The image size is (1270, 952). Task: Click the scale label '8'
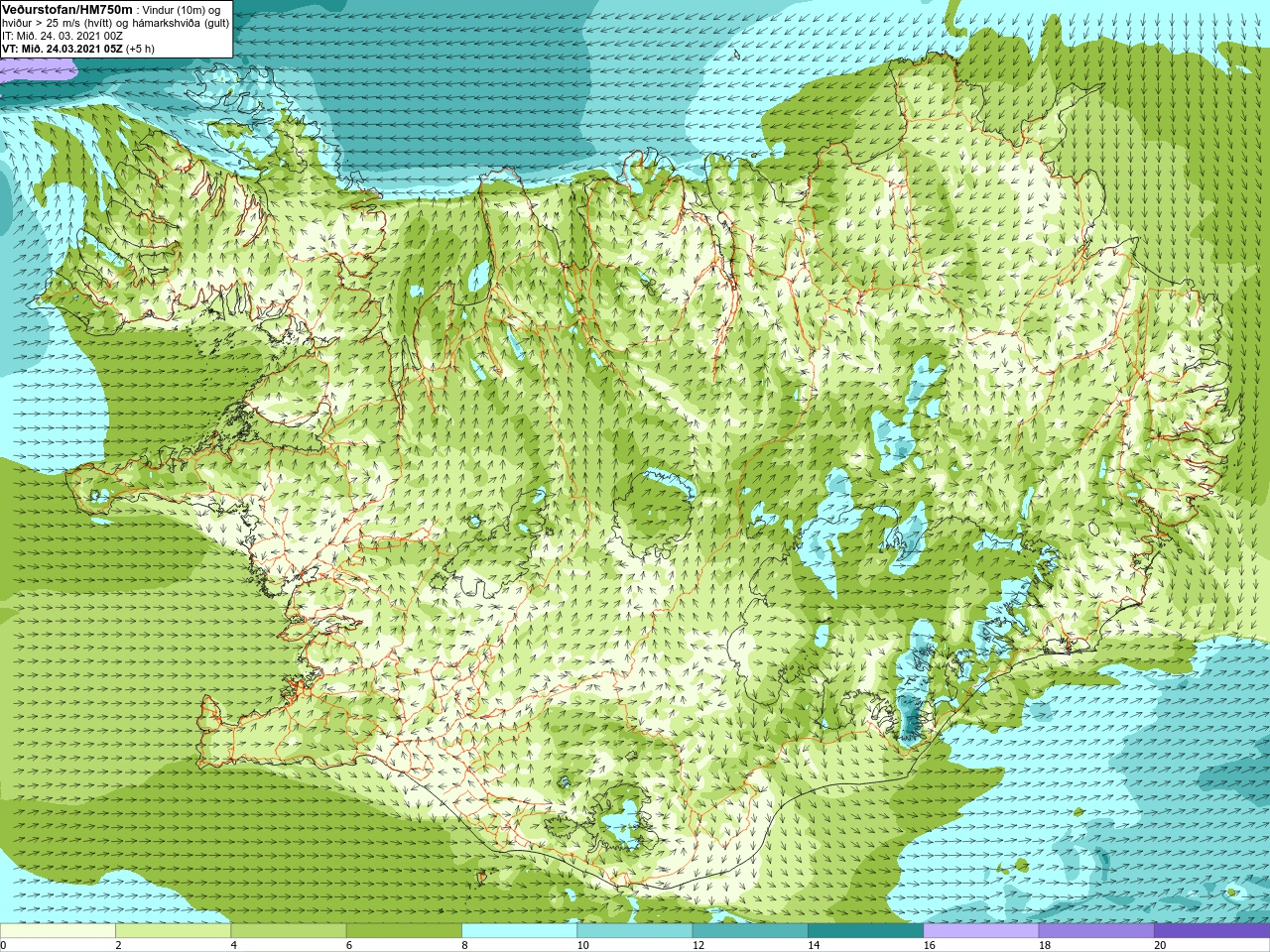click(464, 945)
